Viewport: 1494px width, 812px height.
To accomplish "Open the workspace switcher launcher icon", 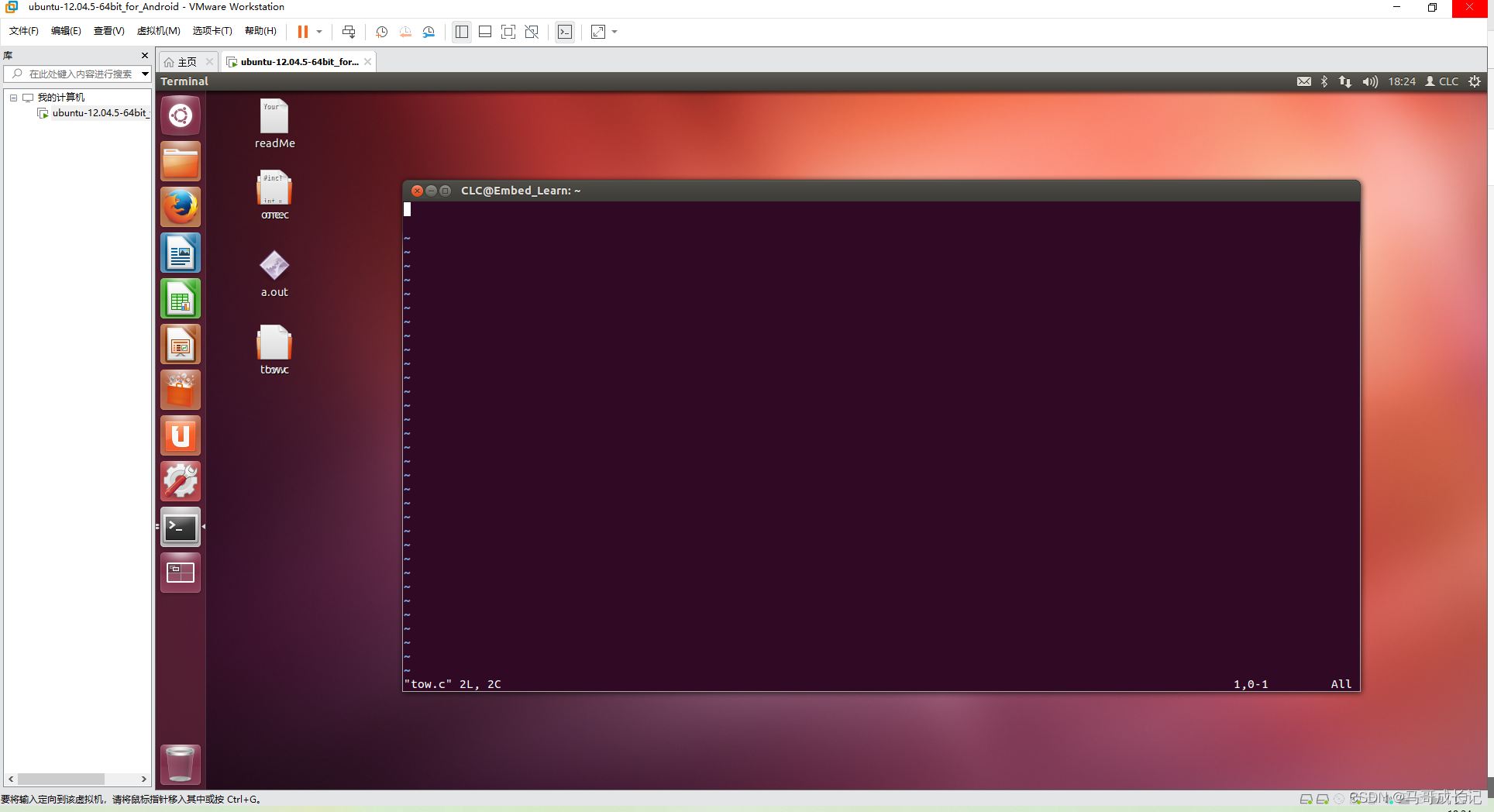I will pos(181,573).
